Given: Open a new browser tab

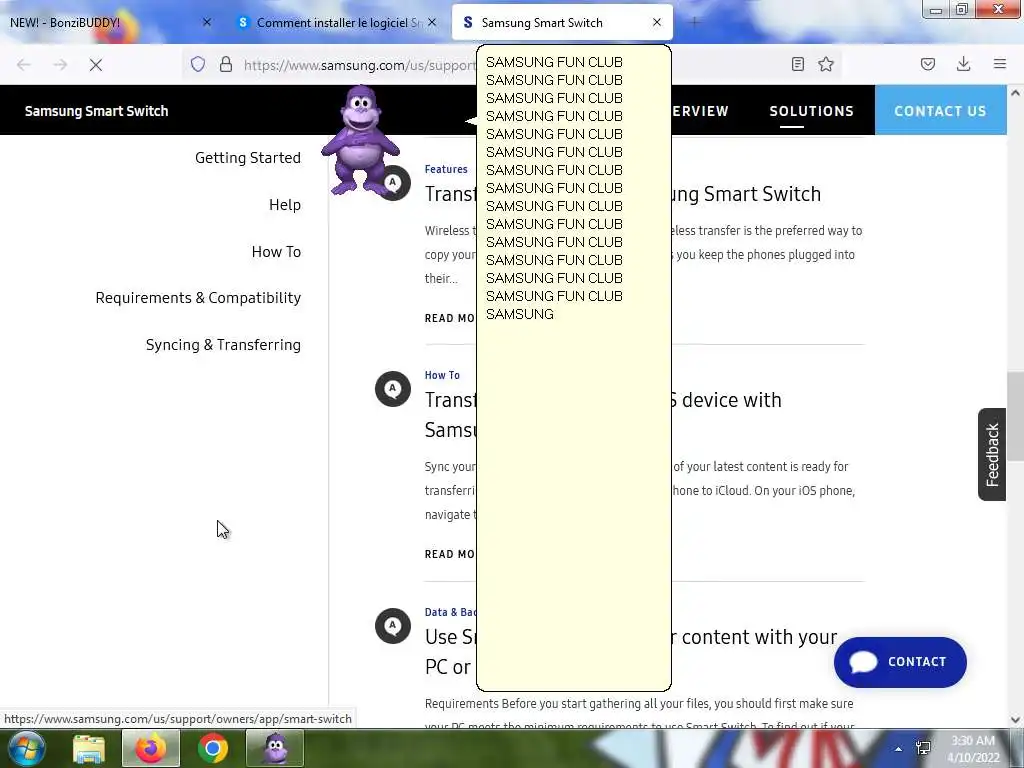Looking at the screenshot, I should tap(695, 23).
